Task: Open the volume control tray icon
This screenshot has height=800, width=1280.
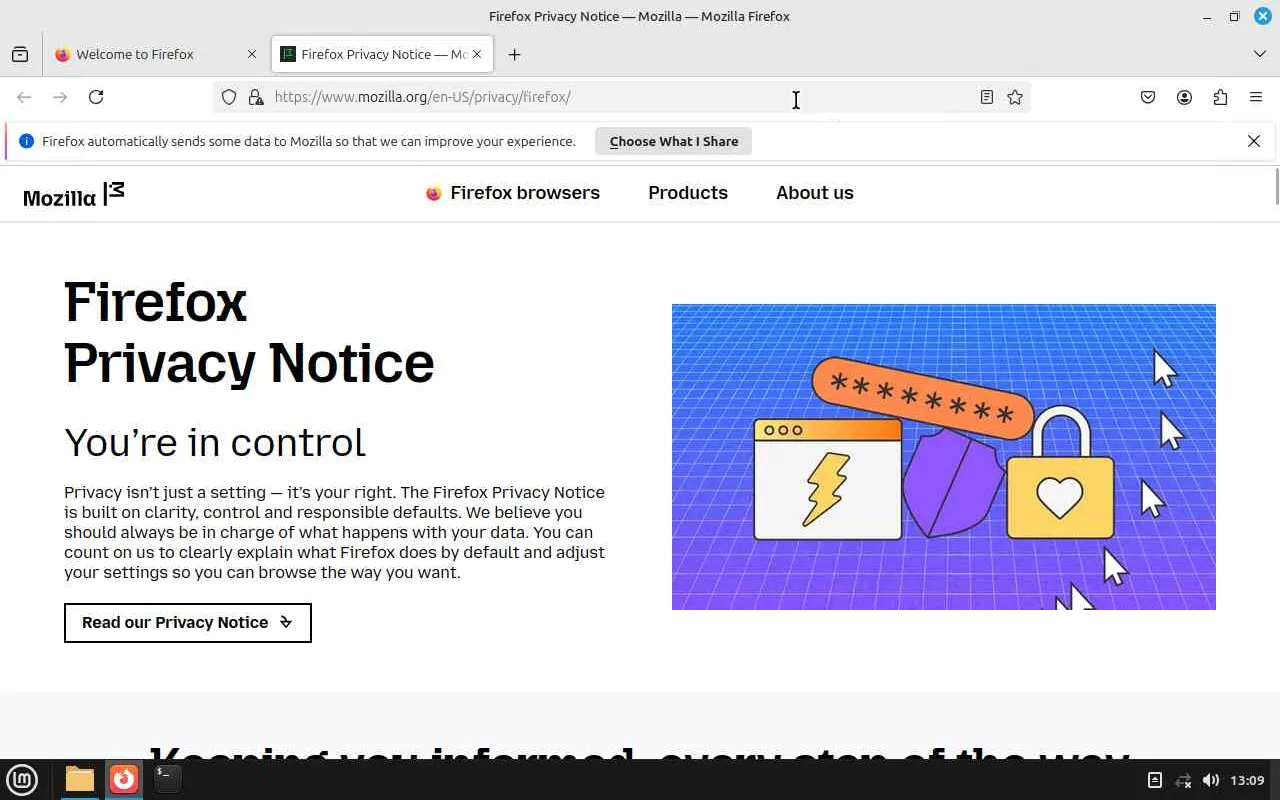Action: point(1211,780)
